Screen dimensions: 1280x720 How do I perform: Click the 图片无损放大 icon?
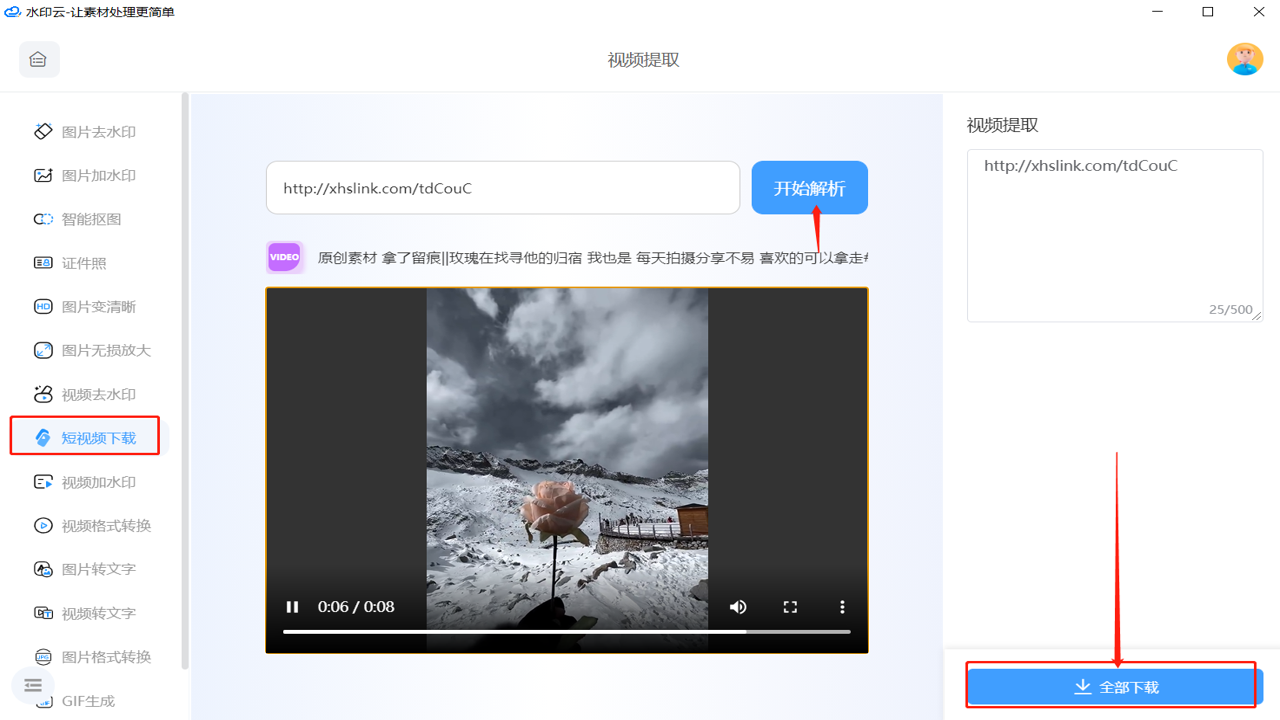tap(43, 350)
